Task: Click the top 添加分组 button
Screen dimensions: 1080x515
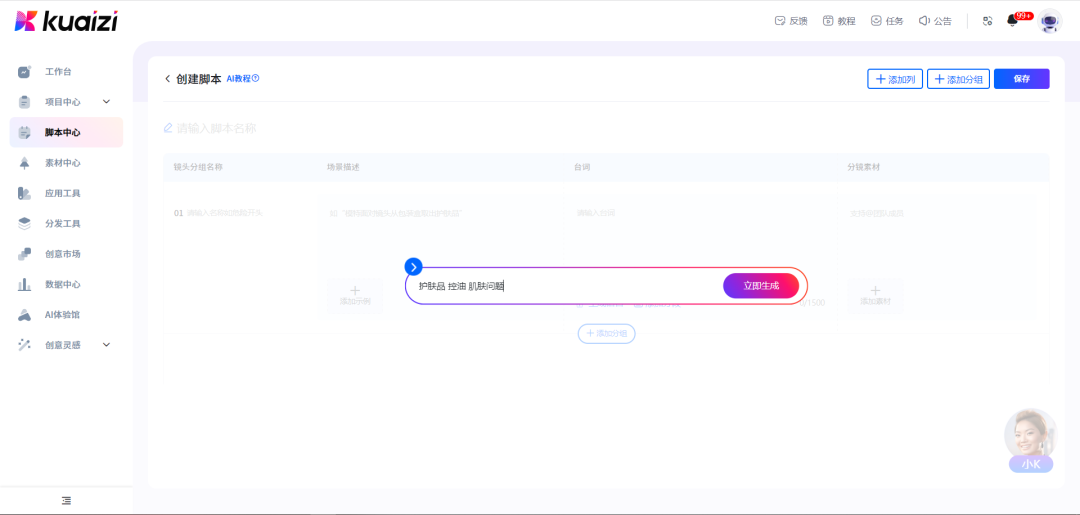Action: point(958,79)
